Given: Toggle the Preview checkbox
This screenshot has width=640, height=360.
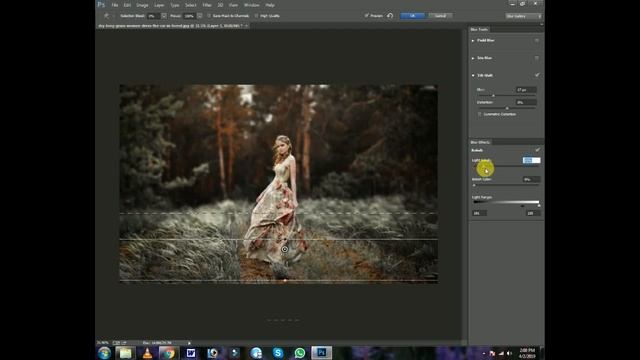Looking at the screenshot, I should tap(366, 16).
